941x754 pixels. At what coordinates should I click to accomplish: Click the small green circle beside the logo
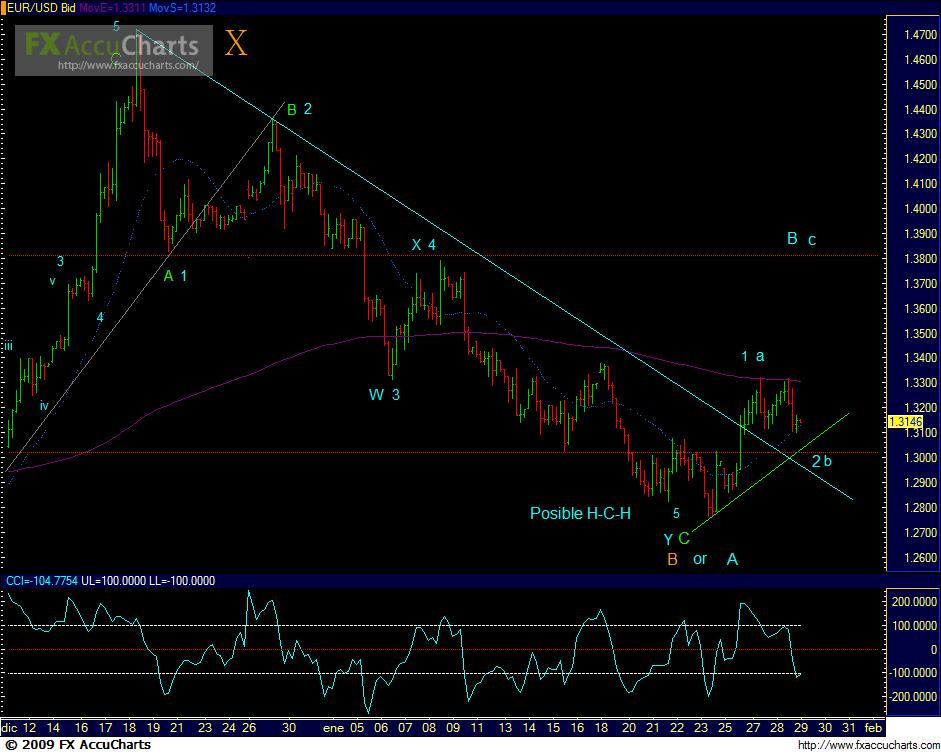[x=117, y=58]
